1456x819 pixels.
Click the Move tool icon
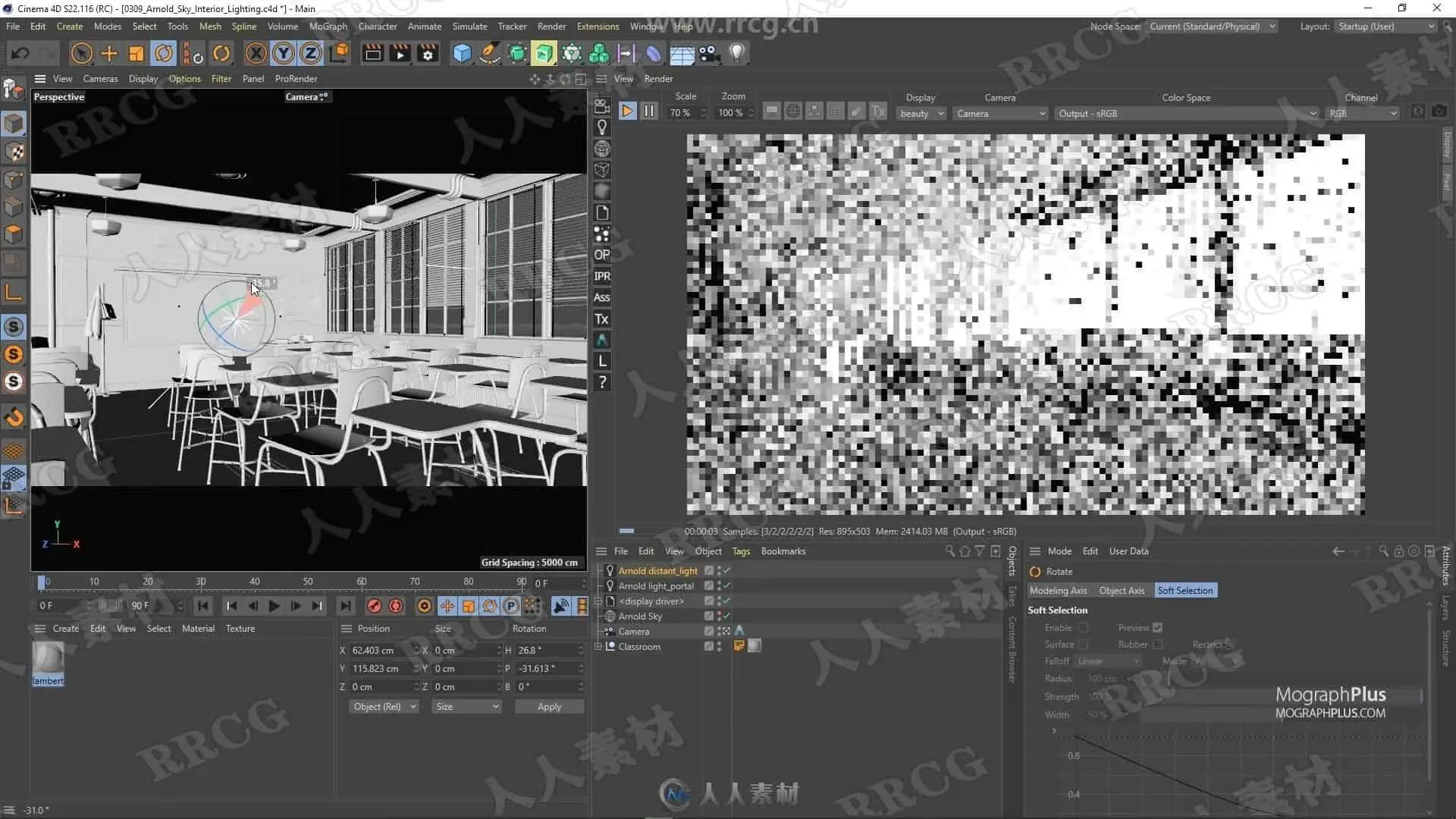tap(109, 53)
